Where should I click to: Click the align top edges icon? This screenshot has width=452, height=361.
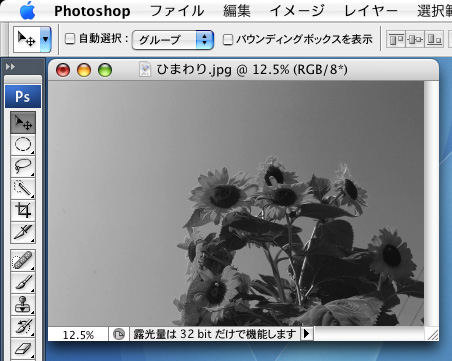(396, 40)
